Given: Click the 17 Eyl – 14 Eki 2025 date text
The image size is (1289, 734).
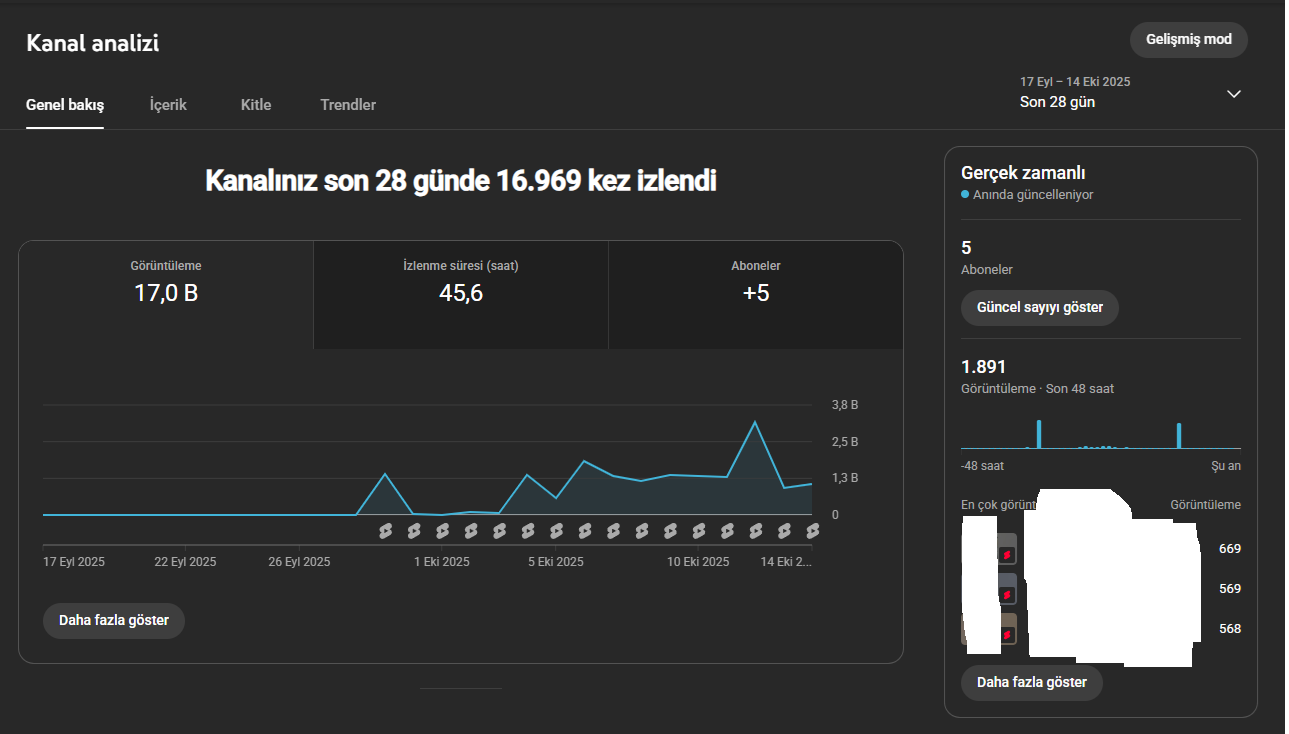Looking at the screenshot, I should (1075, 82).
